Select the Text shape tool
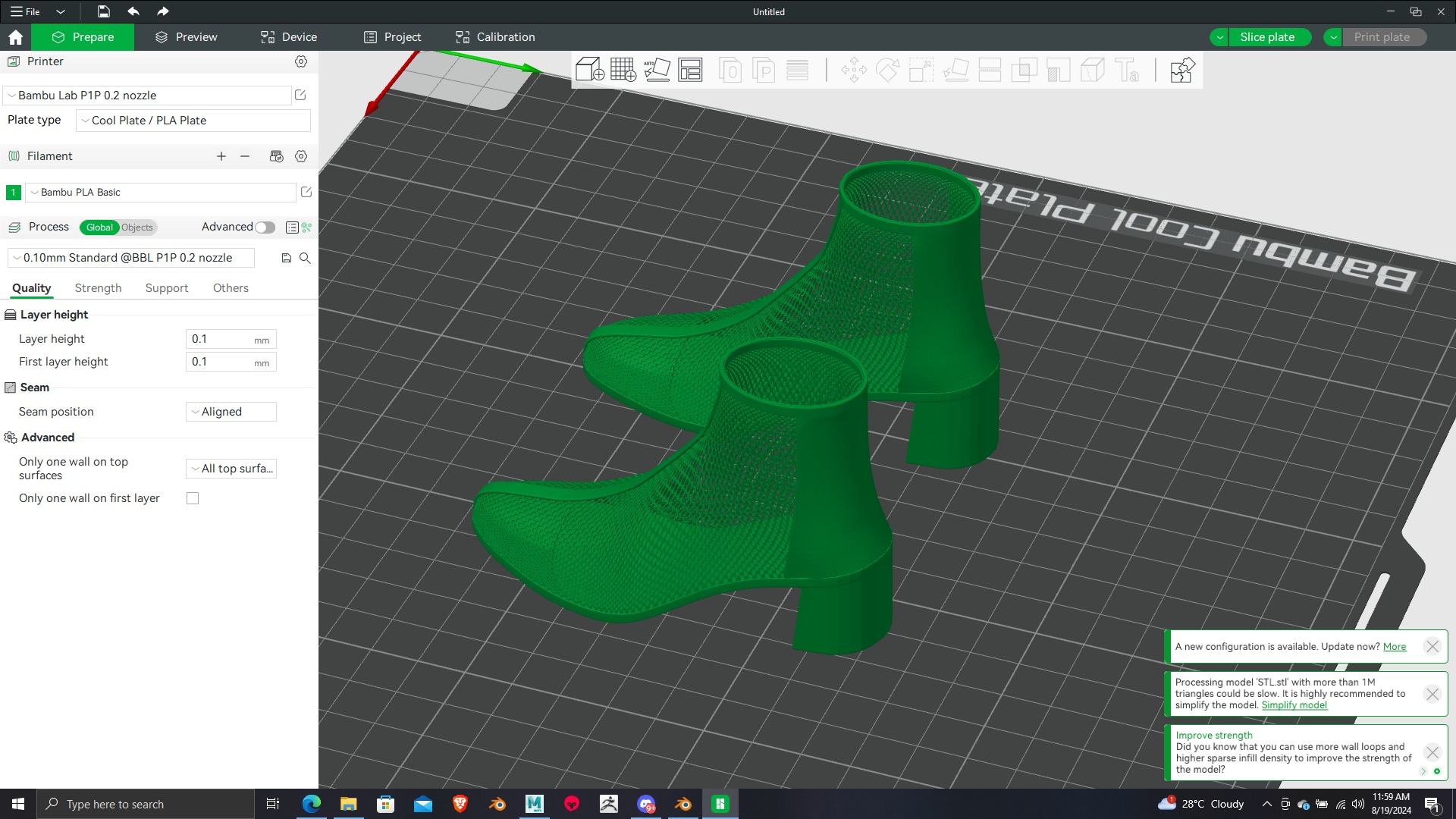The width and height of the screenshot is (1456, 819). [x=1127, y=71]
